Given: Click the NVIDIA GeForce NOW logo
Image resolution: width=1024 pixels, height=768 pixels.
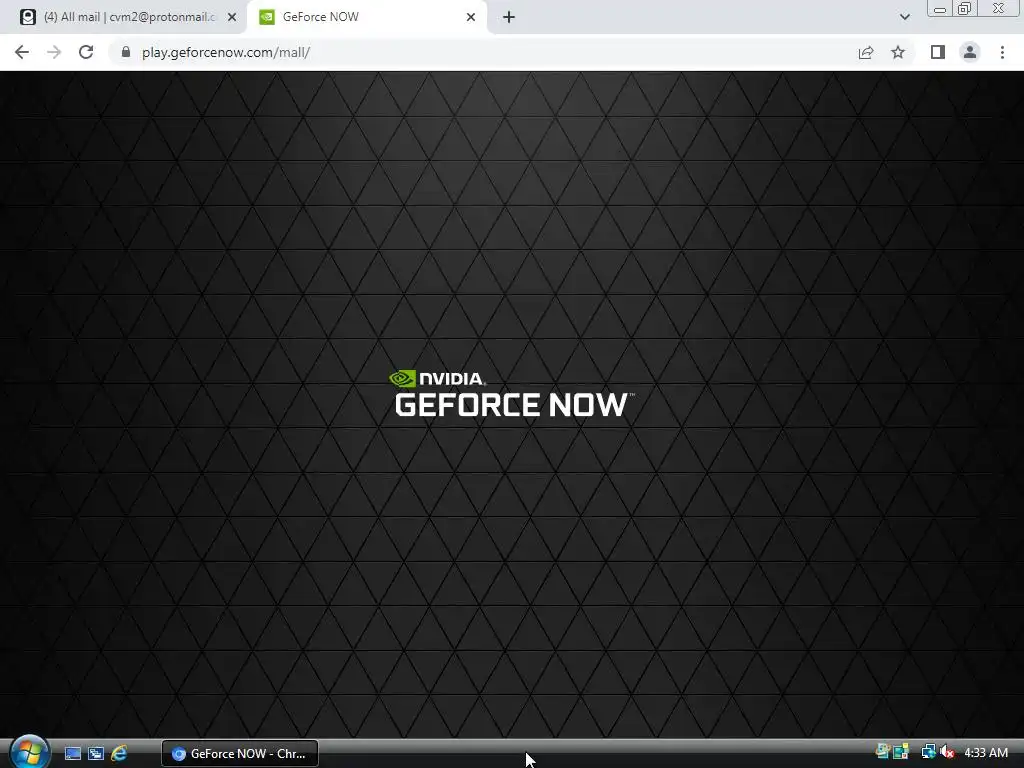Looking at the screenshot, I should coord(511,394).
